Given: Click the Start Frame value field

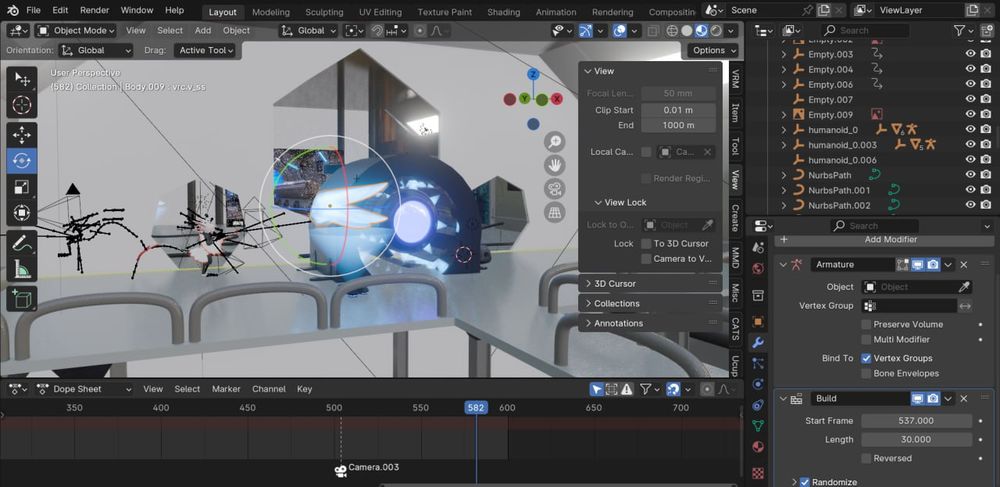Looking at the screenshot, I should click(915, 421).
